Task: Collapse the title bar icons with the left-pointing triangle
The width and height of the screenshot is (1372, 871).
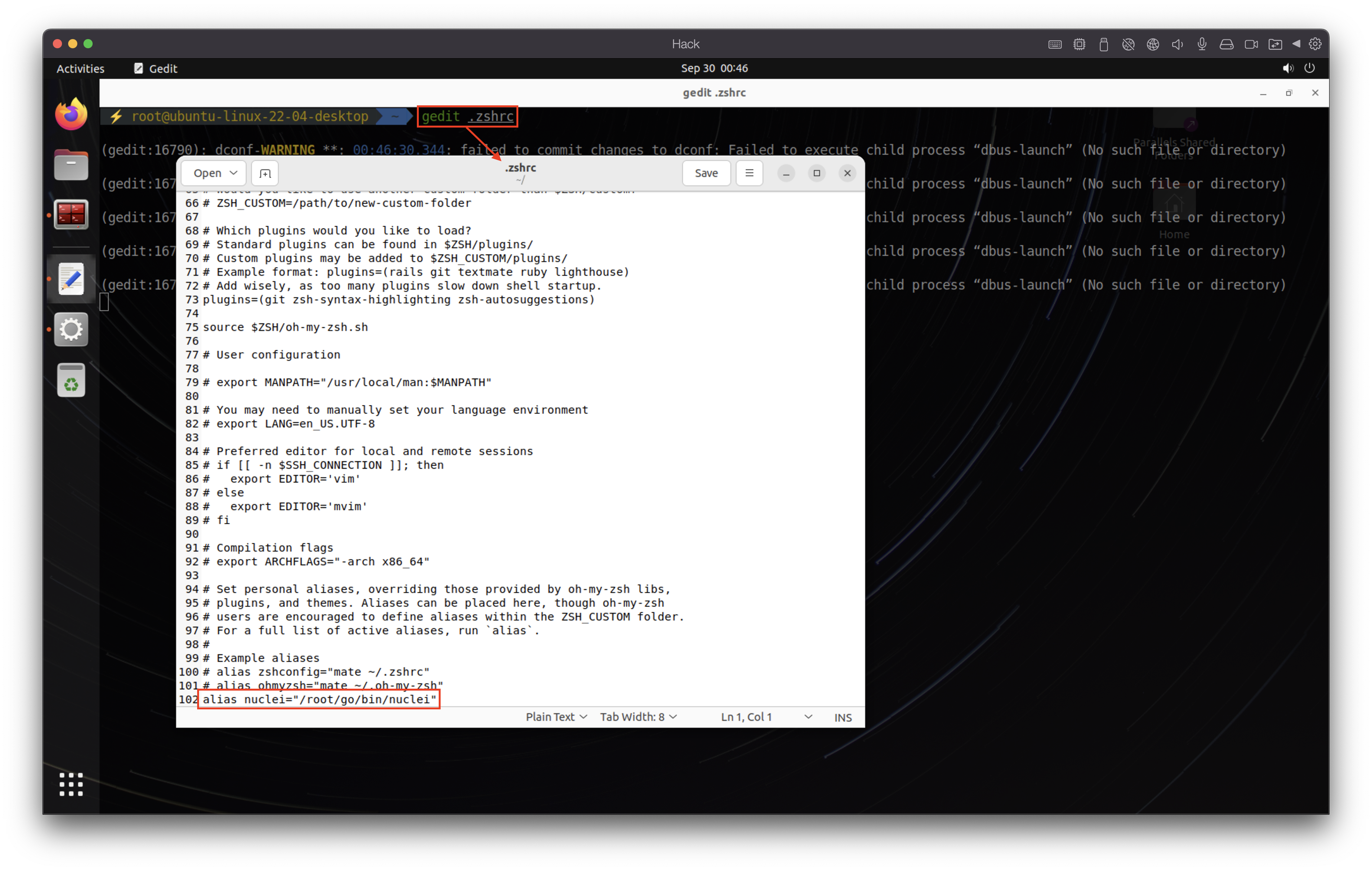Action: (1296, 44)
